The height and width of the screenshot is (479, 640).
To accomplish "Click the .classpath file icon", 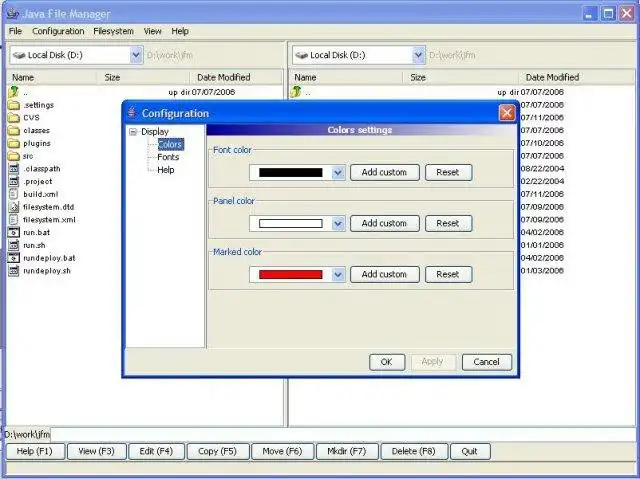I will point(14,169).
